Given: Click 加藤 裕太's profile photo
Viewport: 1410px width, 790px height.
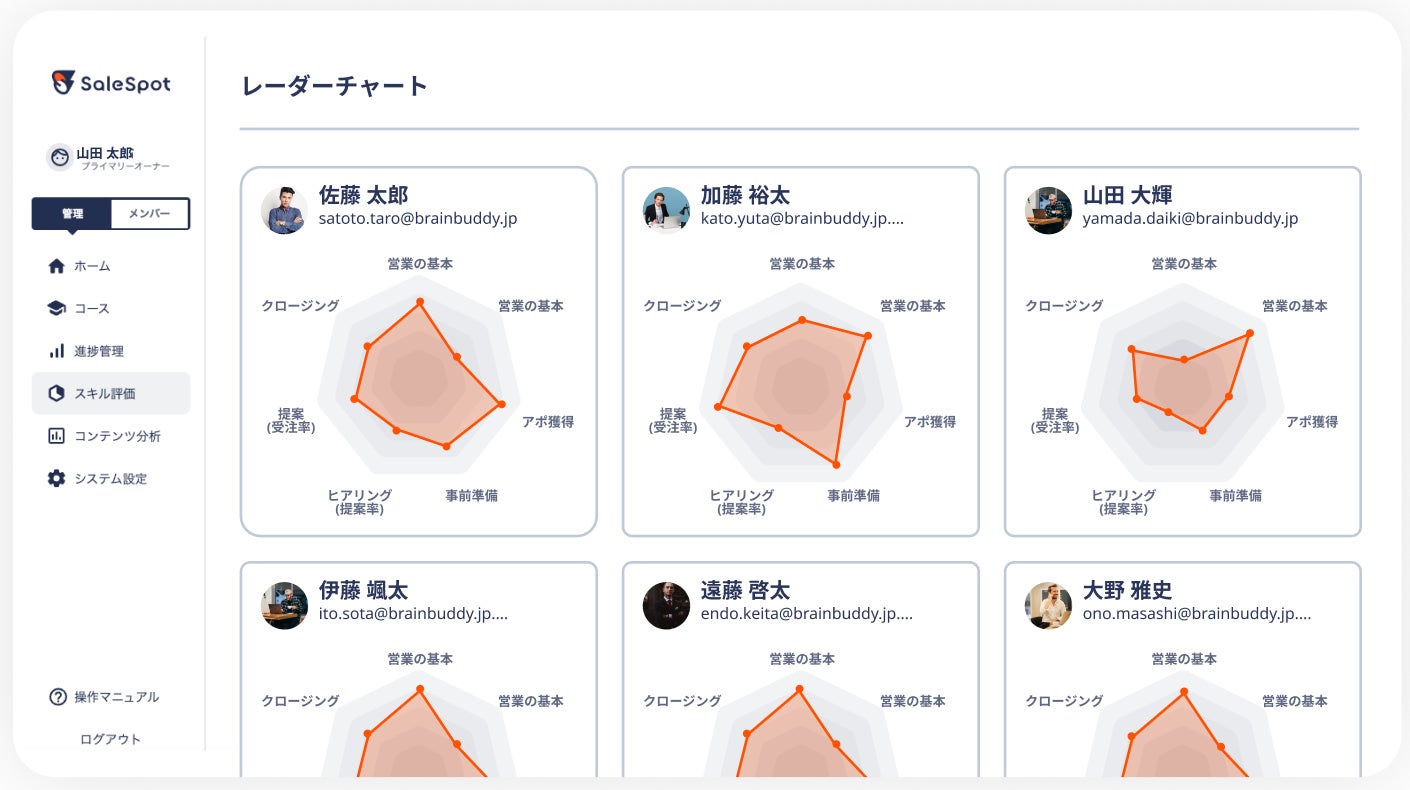Looking at the screenshot, I should (666, 210).
